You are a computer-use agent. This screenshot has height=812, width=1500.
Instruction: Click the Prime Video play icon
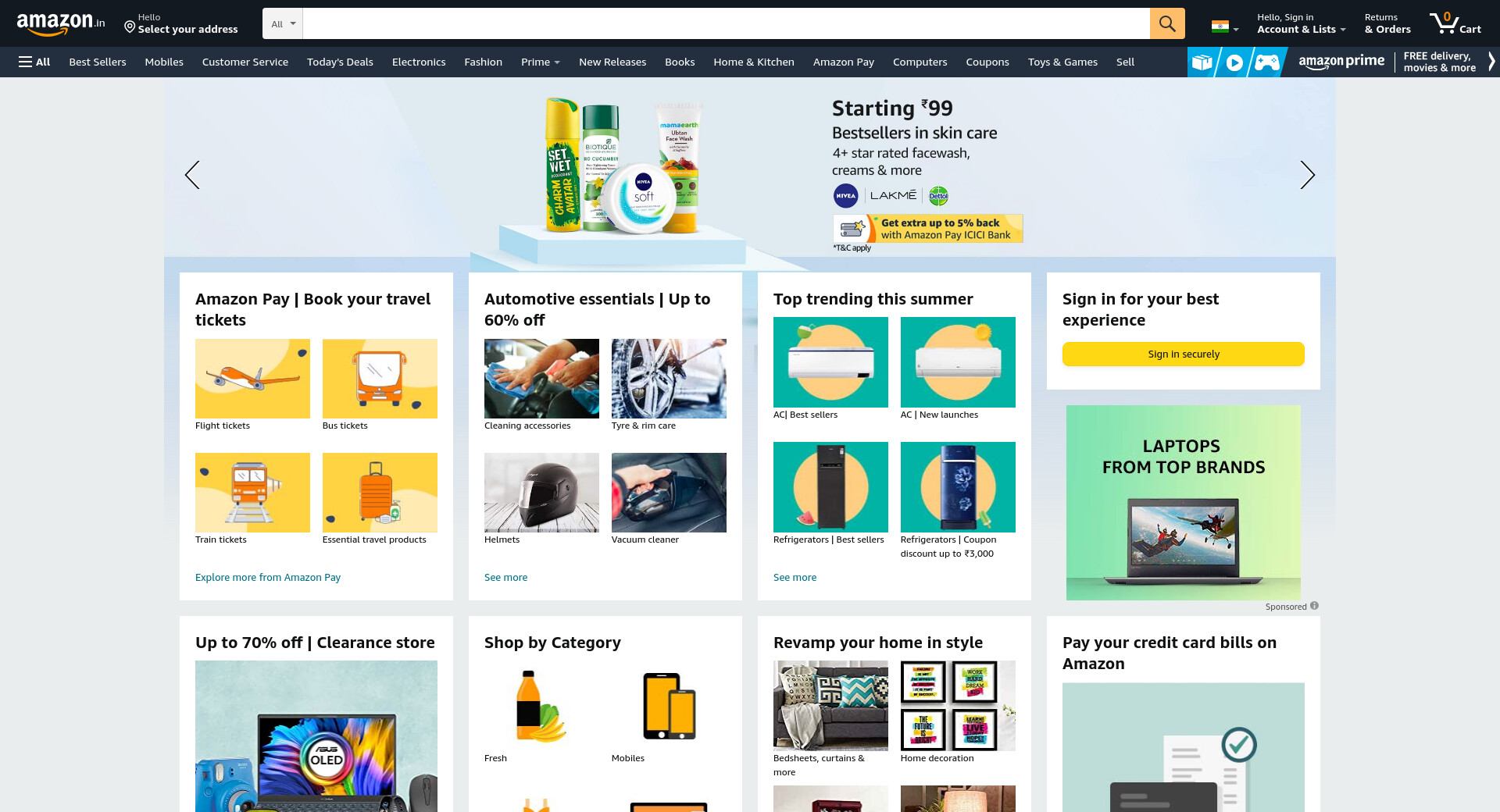pyautogui.click(x=1234, y=62)
